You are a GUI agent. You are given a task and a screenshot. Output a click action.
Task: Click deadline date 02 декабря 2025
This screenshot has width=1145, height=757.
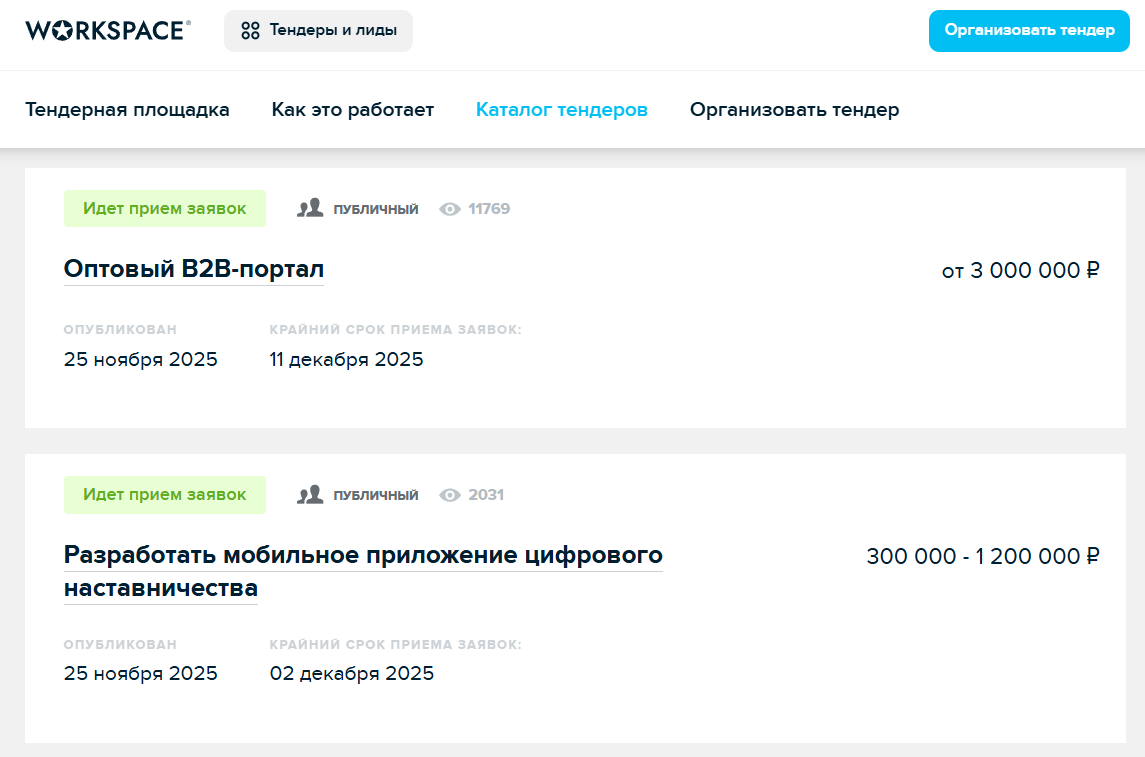pyautogui.click(x=352, y=673)
